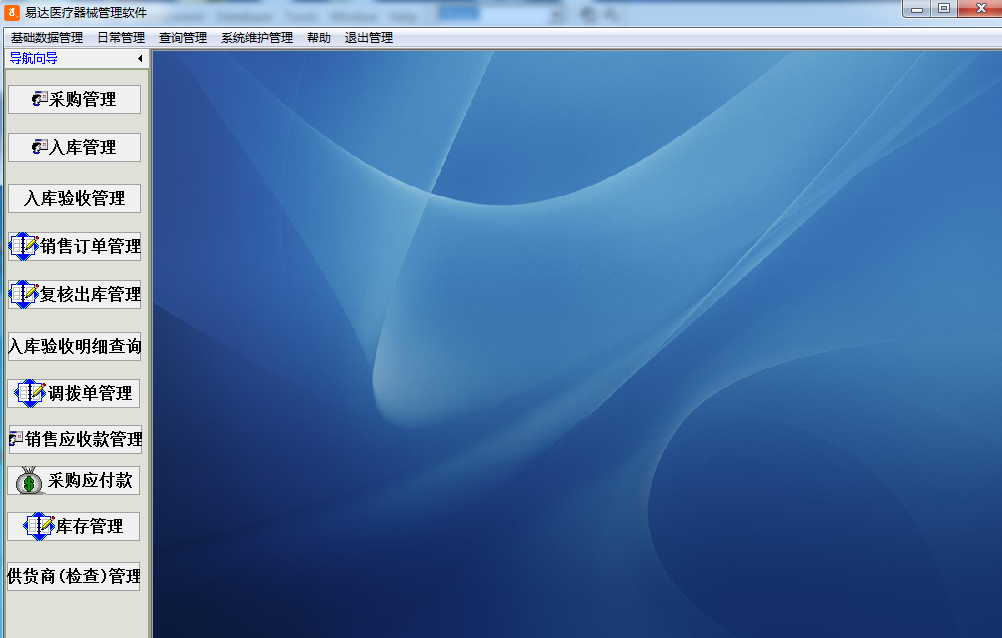This screenshot has height=638, width=1002.
Task: Click the 供货商(检查)管理 button
Action: (74, 576)
